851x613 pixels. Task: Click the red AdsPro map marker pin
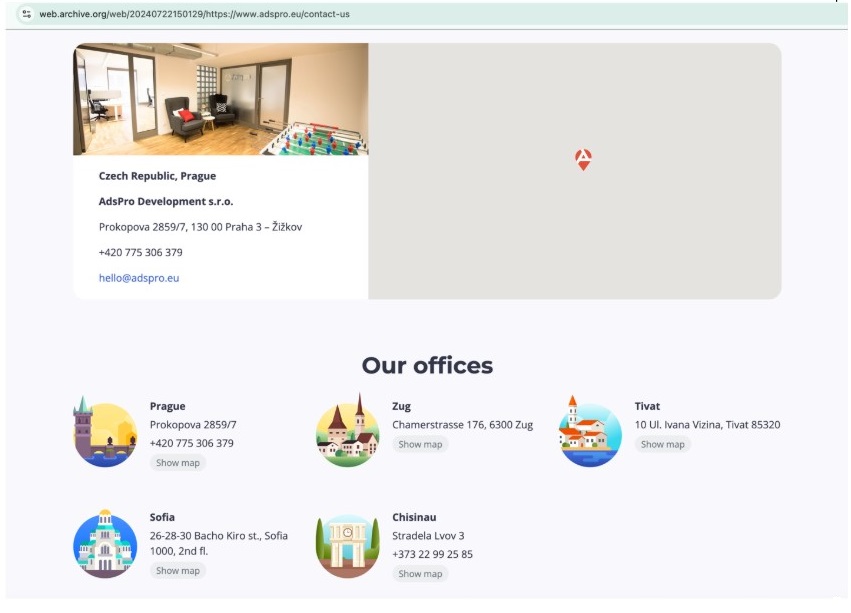tap(583, 159)
